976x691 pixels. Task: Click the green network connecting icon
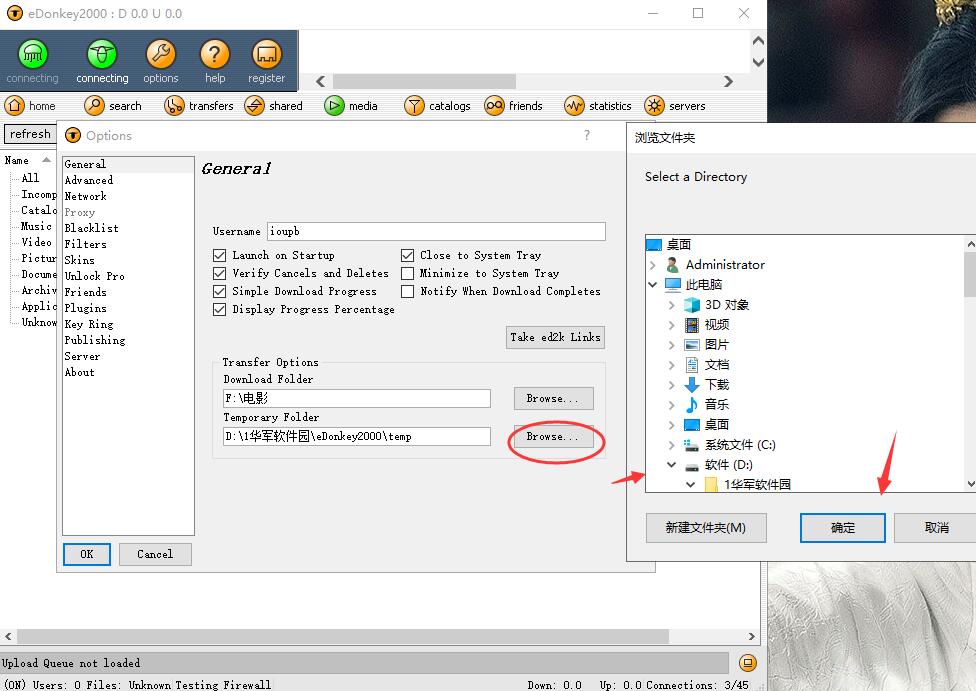32,54
